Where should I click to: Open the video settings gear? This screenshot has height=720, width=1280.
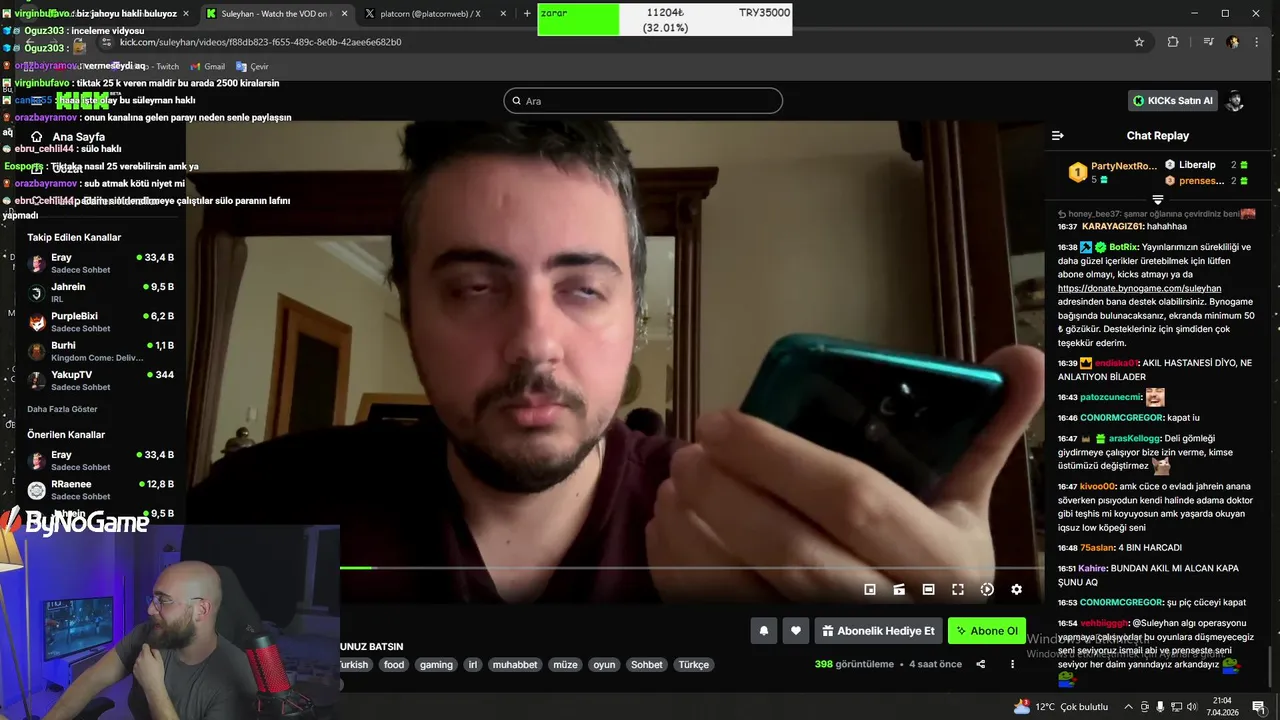point(1016,590)
